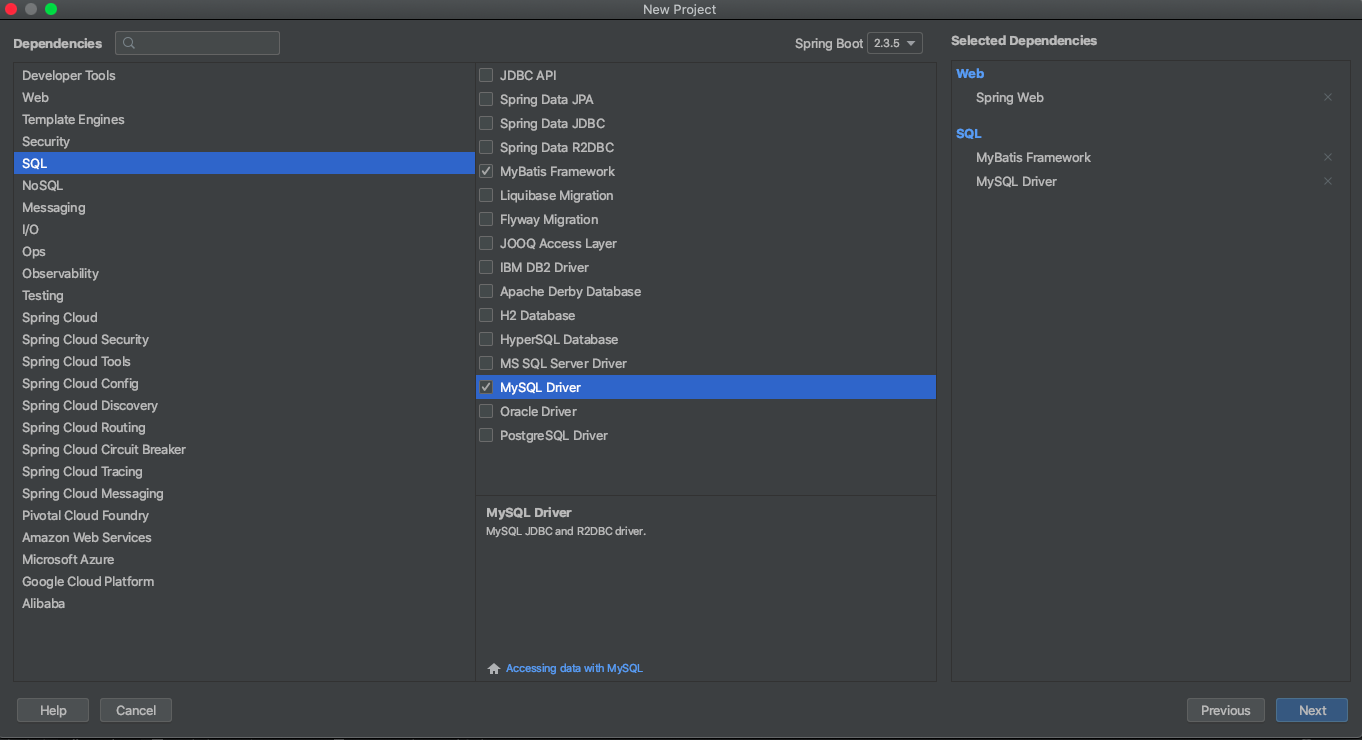
Task: Click the Help button
Action: (53, 710)
